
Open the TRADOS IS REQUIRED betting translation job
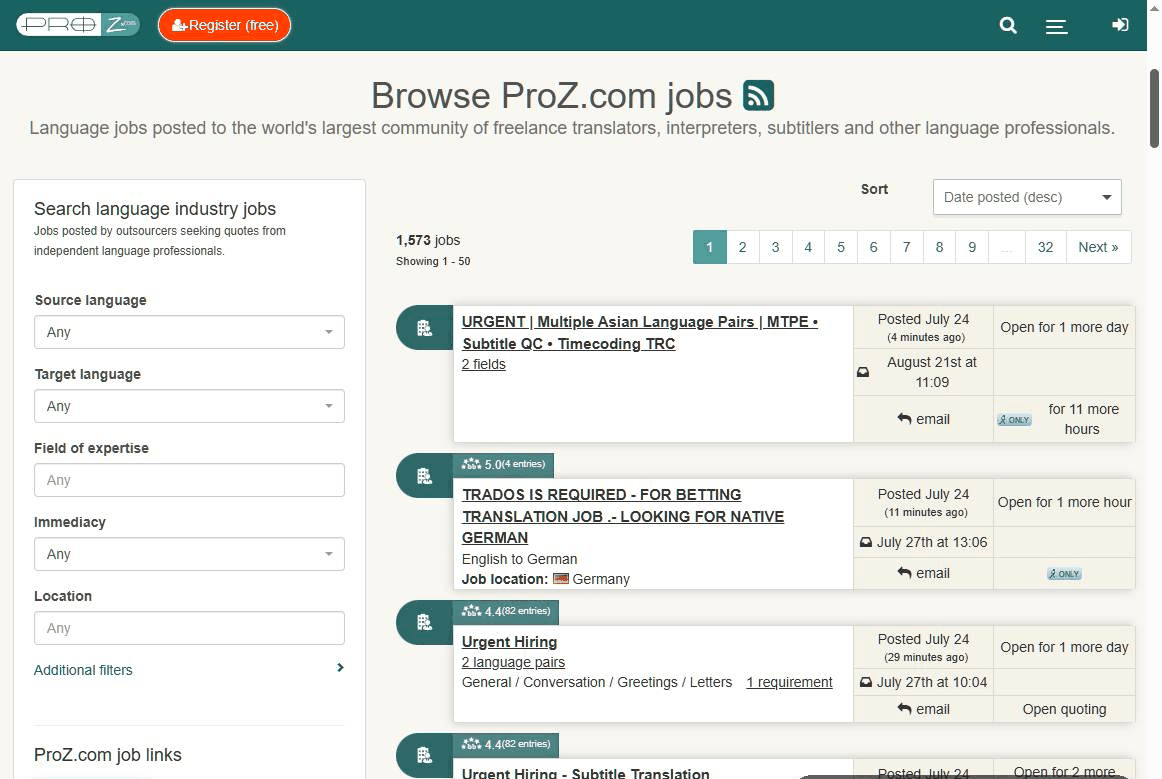pyautogui.click(x=622, y=516)
